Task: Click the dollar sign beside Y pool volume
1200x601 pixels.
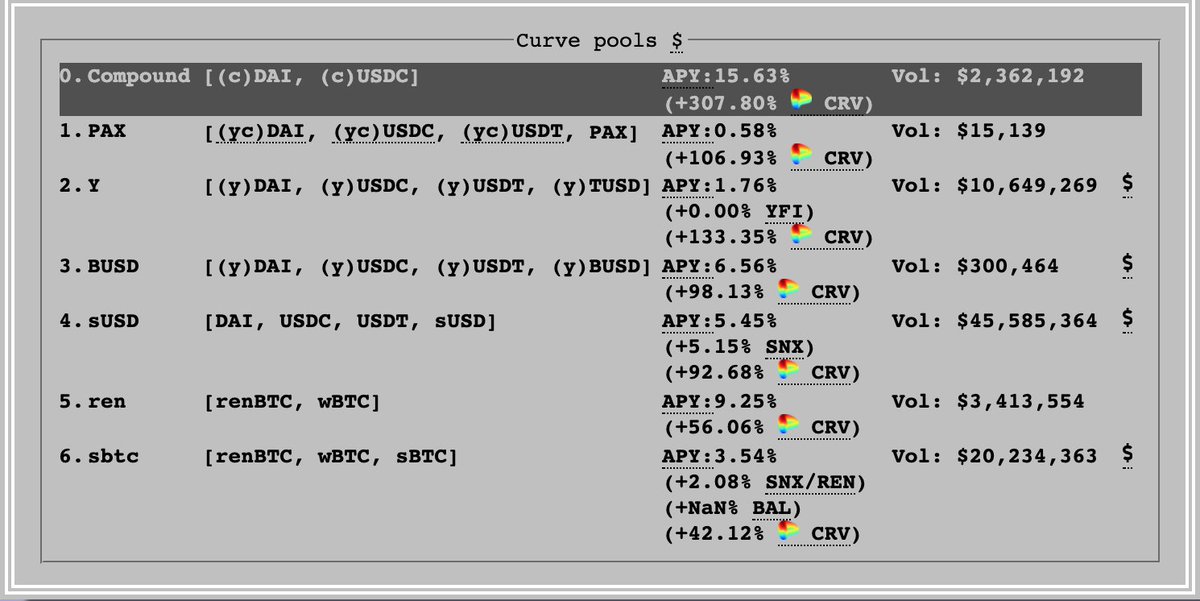Action: click(1127, 185)
